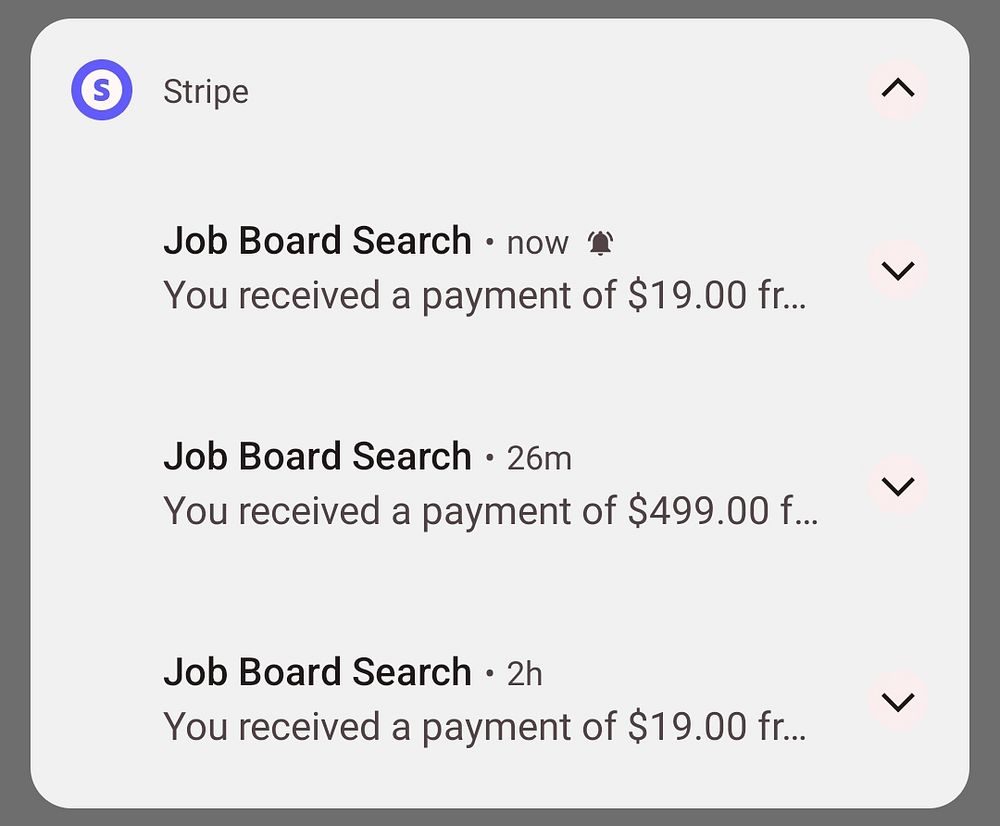Open the Job Board Search title from 26m ago
1000x826 pixels.
[317, 457]
